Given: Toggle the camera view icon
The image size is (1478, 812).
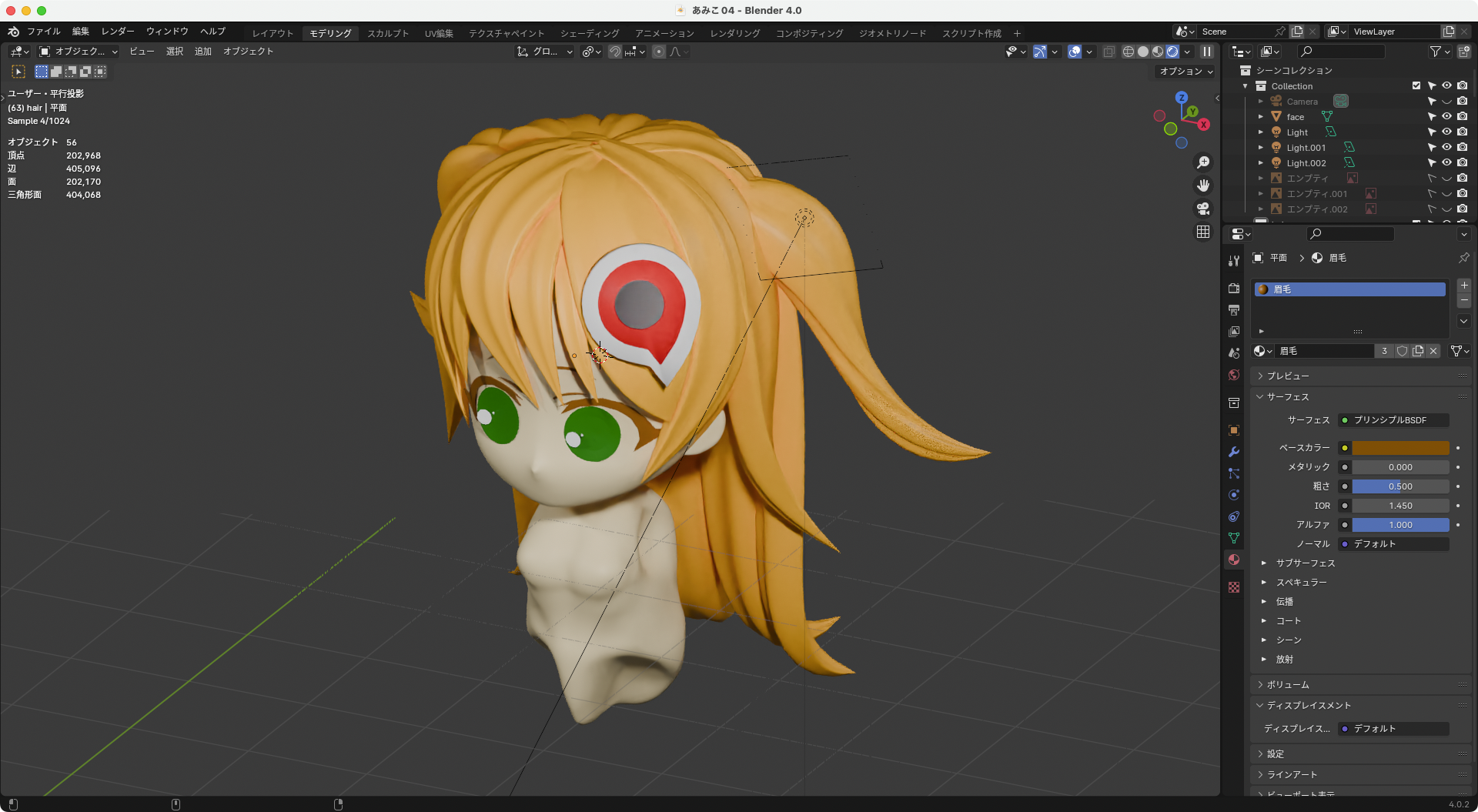Looking at the screenshot, I should pyautogui.click(x=1203, y=209).
